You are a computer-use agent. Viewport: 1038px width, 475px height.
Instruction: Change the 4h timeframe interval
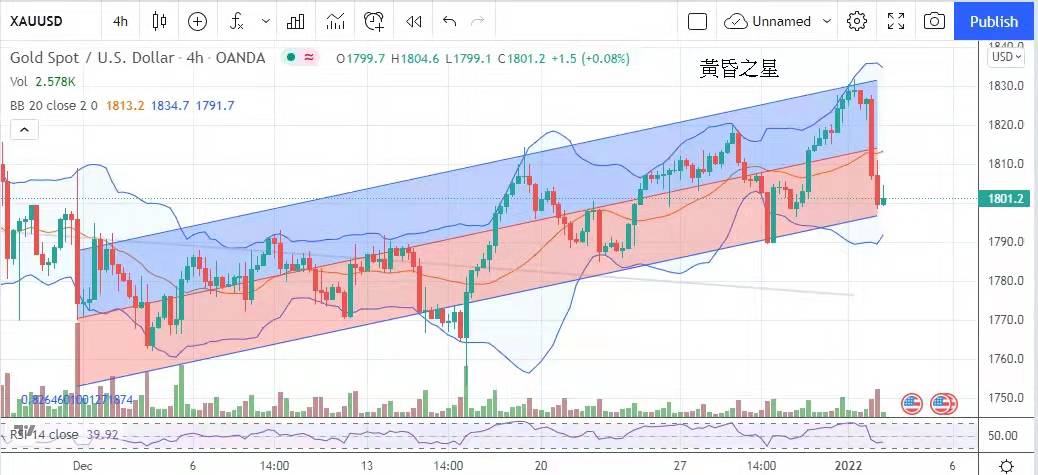[120, 21]
